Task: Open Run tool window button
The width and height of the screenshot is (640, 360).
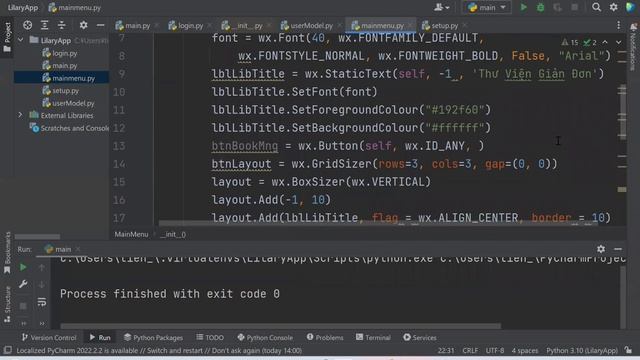Action: [x=100, y=337]
